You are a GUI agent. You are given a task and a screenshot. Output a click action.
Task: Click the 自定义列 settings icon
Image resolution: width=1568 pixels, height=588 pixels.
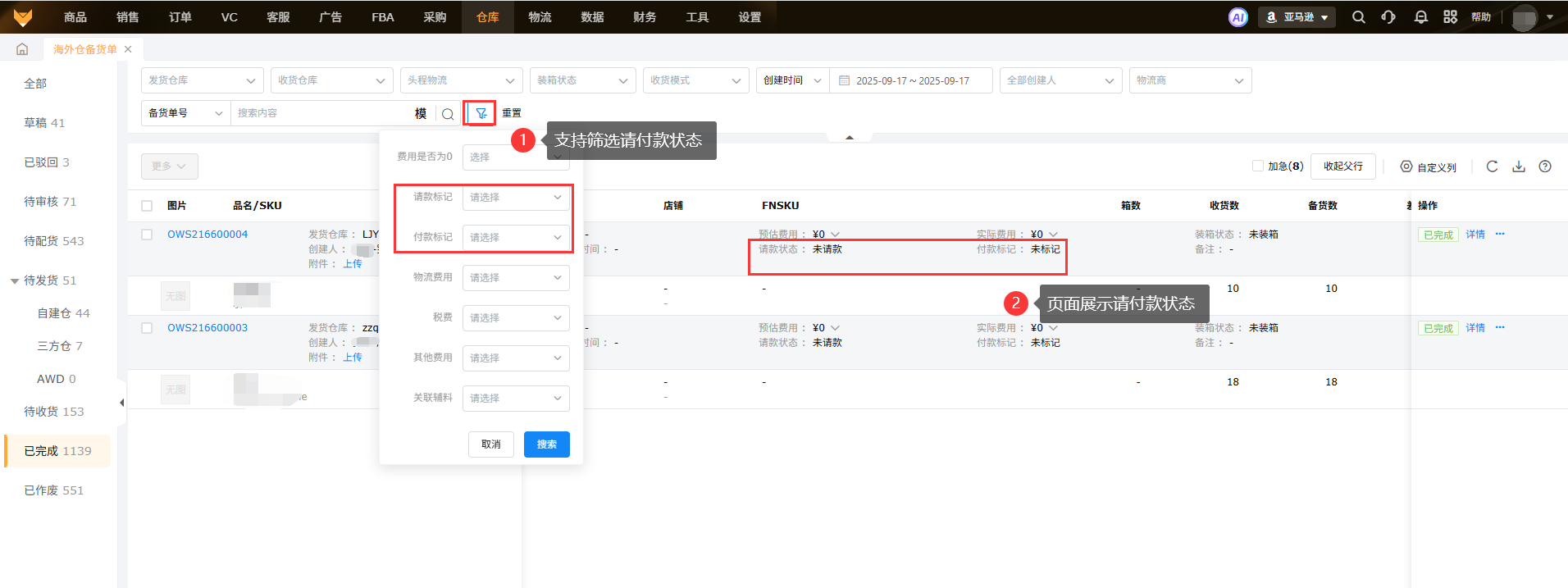[x=1406, y=166]
